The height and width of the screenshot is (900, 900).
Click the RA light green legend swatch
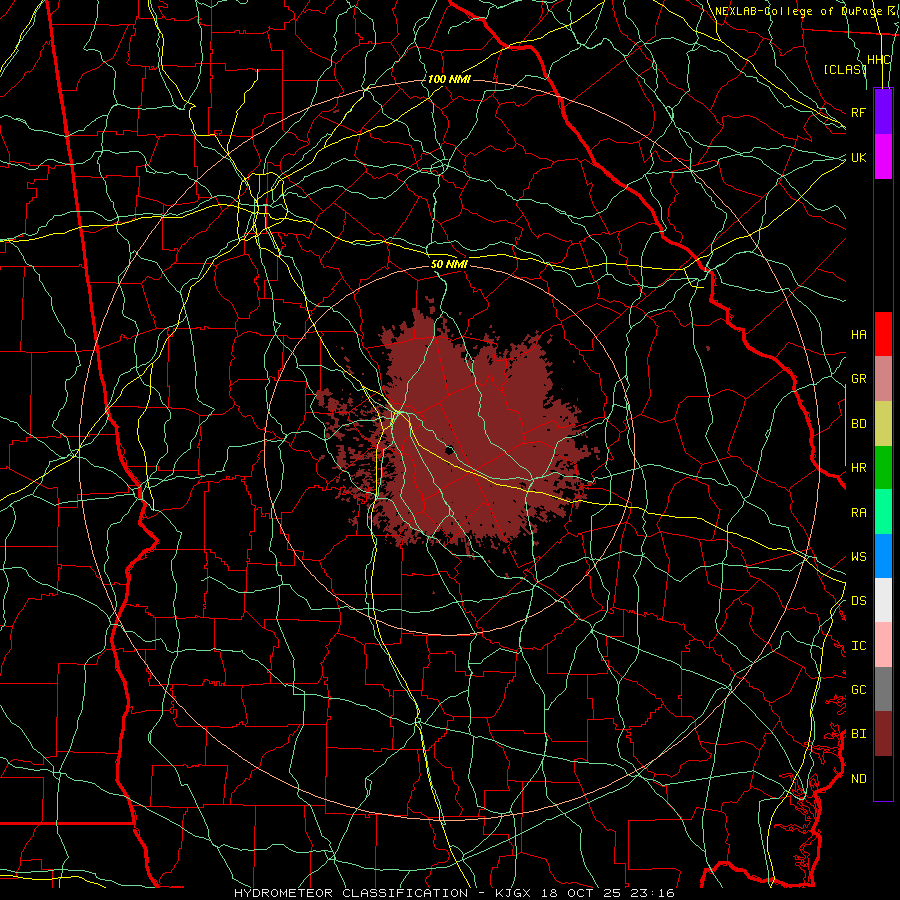point(883,512)
